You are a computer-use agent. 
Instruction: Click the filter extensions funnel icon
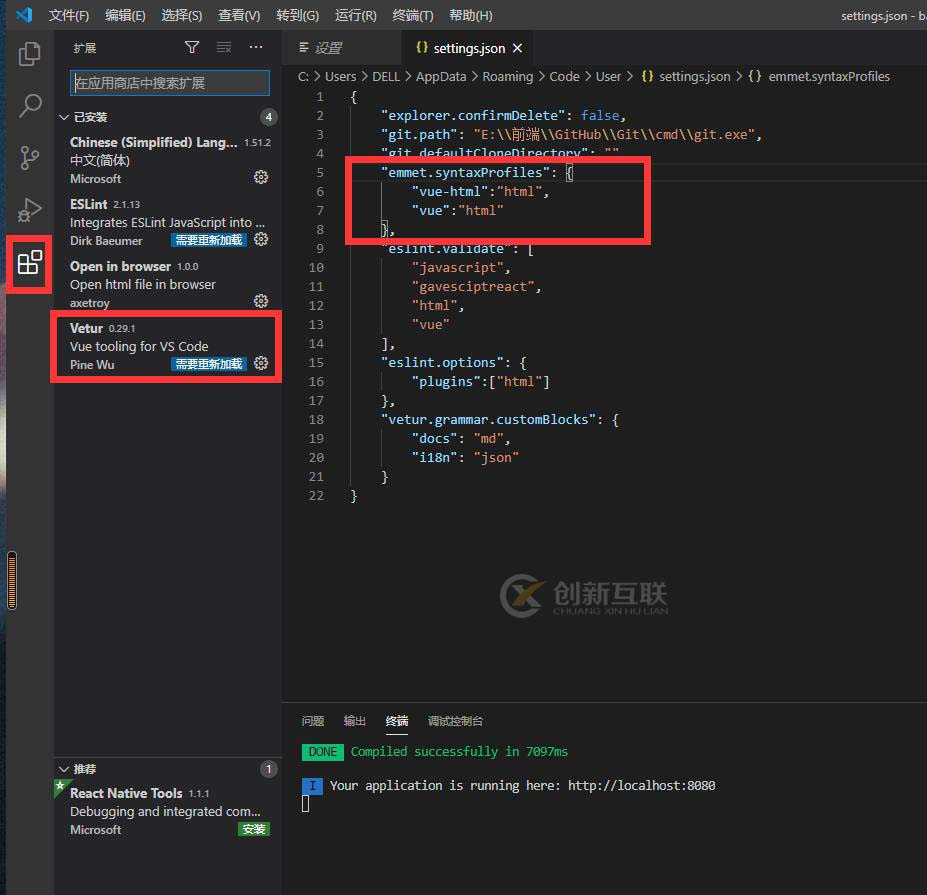tap(192, 47)
